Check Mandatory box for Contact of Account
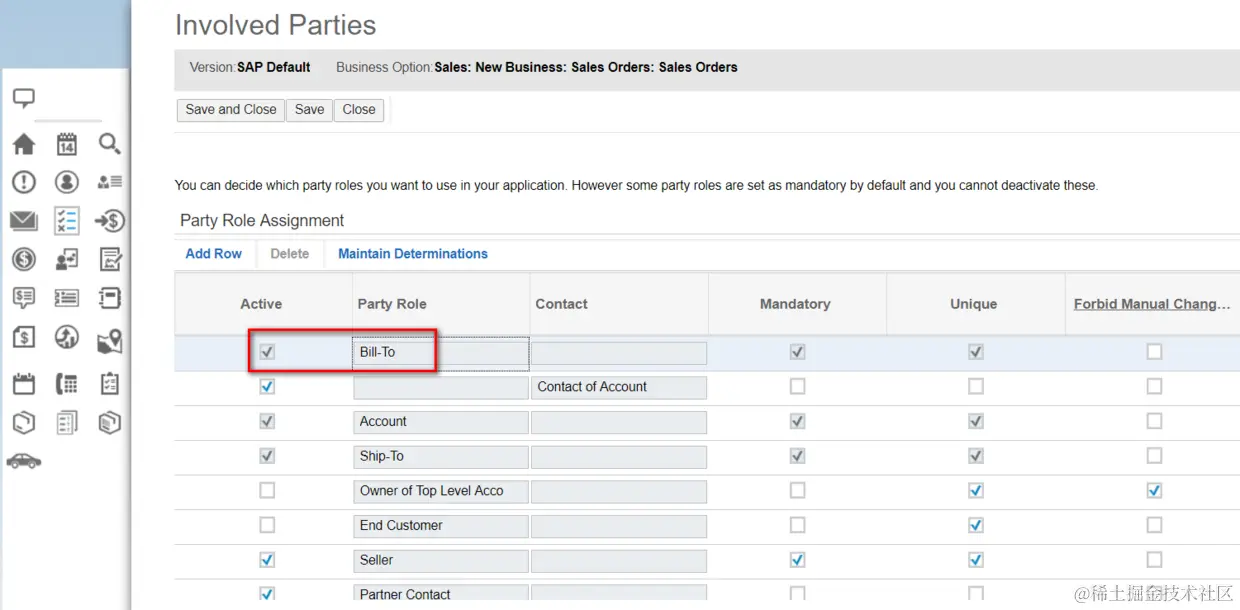1240x610 pixels. pyautogui.click(x=797, y=386)
